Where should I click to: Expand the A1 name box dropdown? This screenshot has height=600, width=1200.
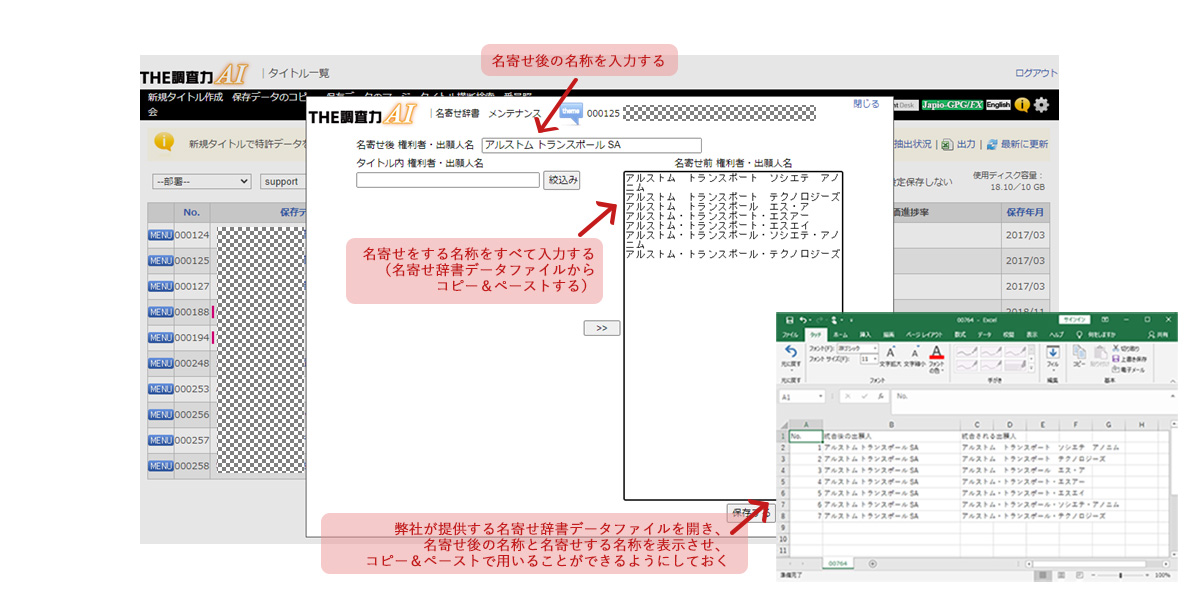pos(820,396)
